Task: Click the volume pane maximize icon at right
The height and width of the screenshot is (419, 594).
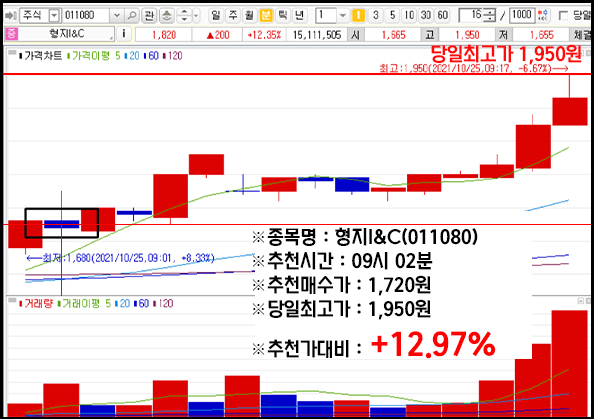Action: (x=580, y=301)
